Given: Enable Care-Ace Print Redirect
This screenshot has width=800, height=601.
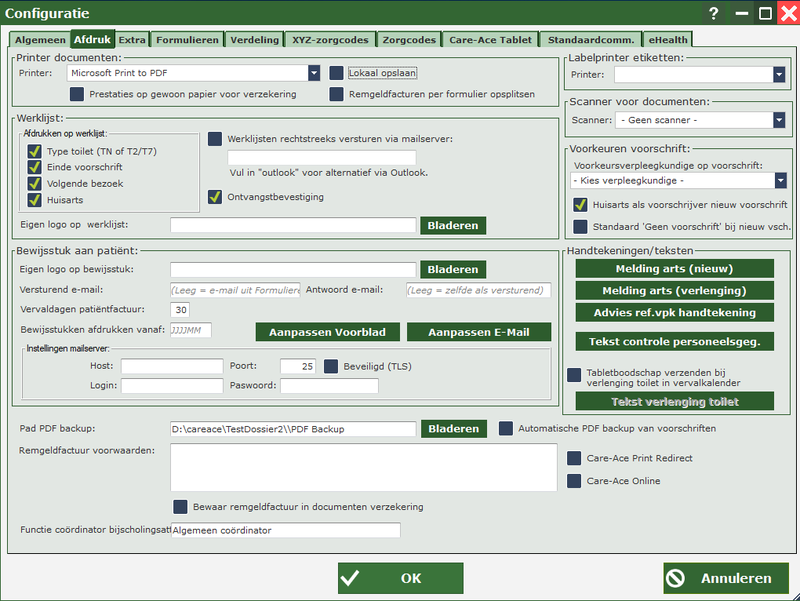Looking at the screenshot, I should tap(574, 458).
